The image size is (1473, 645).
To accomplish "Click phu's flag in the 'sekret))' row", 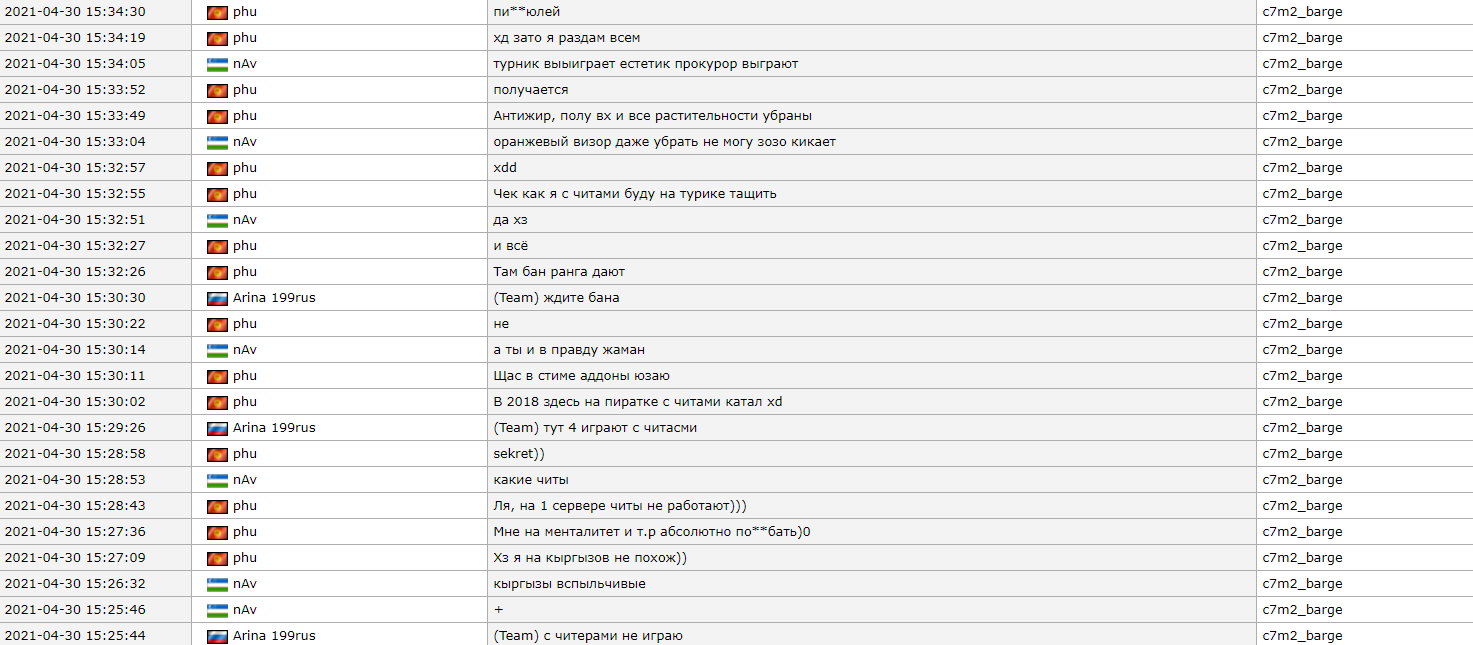I will [x=217, y=454].
